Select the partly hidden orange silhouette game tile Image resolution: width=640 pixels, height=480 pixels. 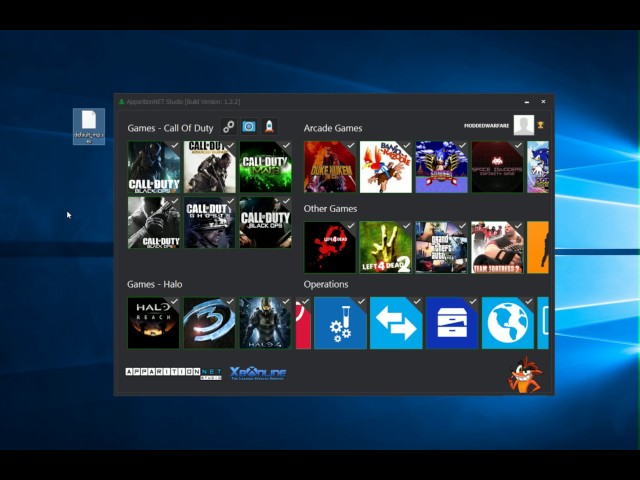pyautogui.click(x=538, y=247)
